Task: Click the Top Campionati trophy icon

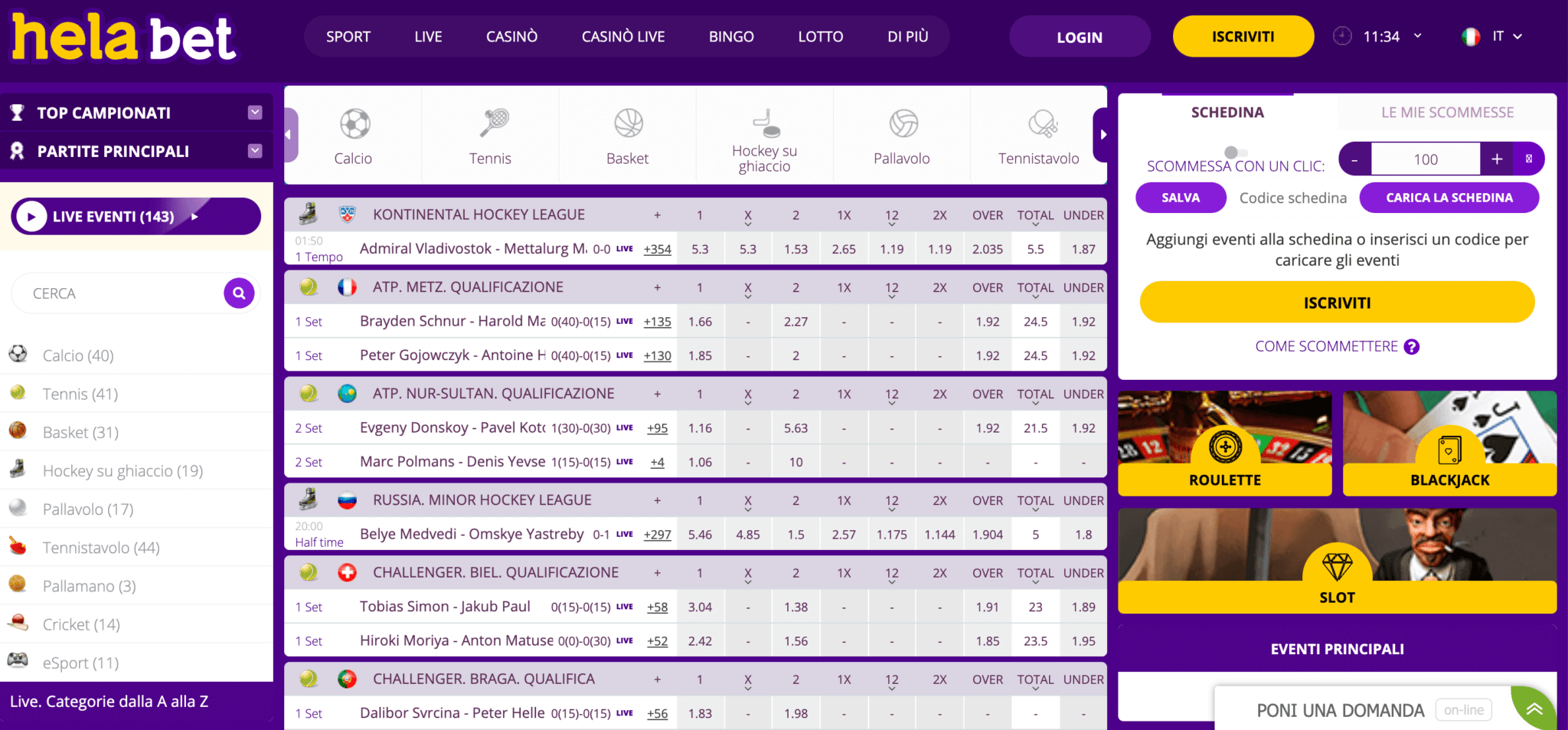Action: click(17, 113)
